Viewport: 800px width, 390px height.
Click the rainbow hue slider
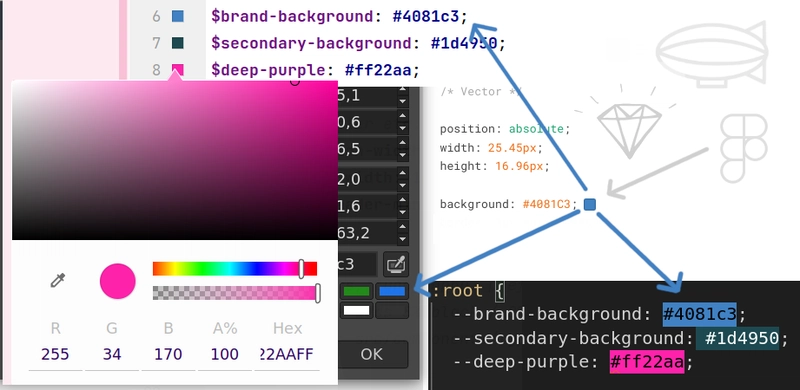click(x=235, y=269)
